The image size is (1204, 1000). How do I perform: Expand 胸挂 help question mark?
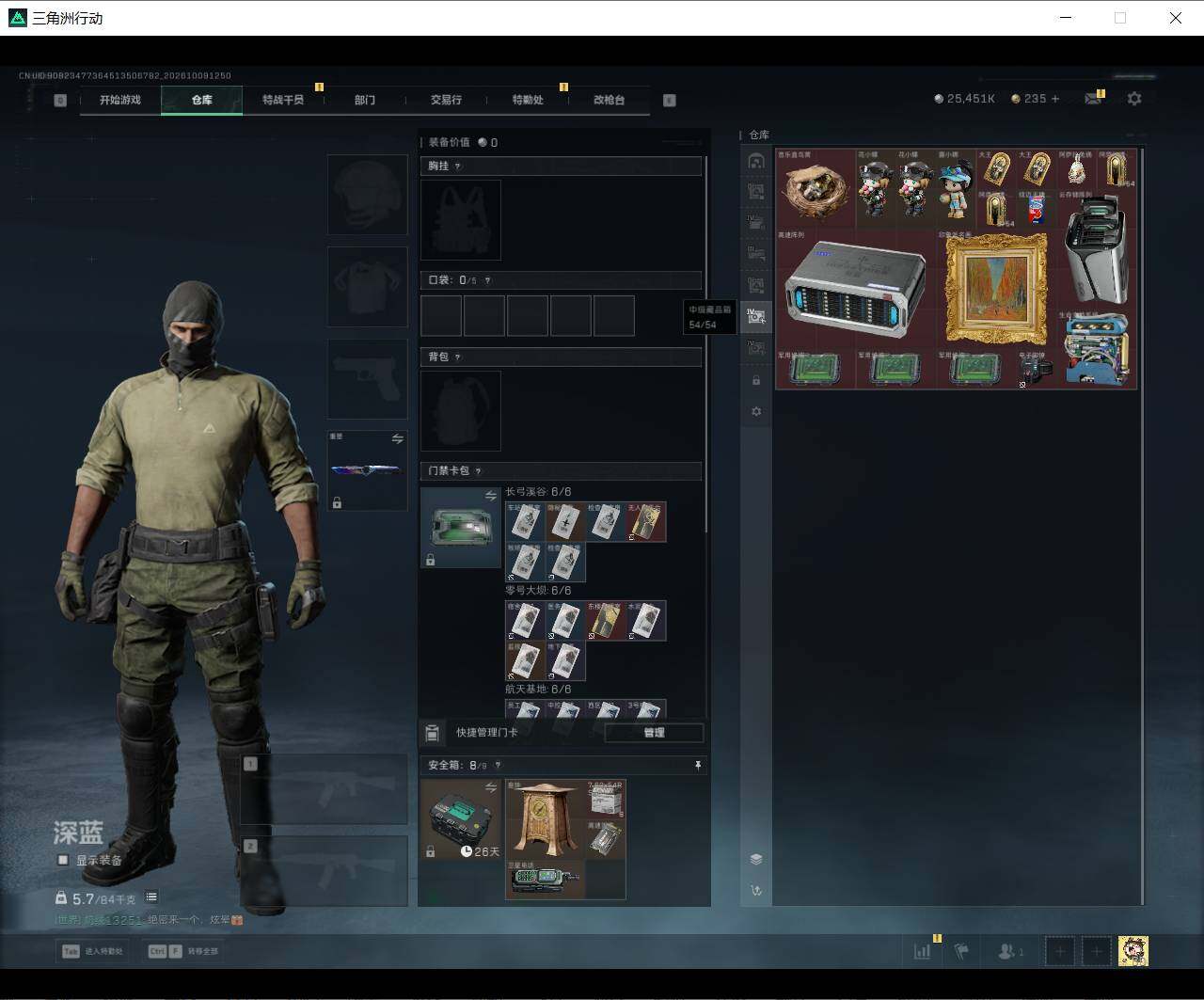457,167
